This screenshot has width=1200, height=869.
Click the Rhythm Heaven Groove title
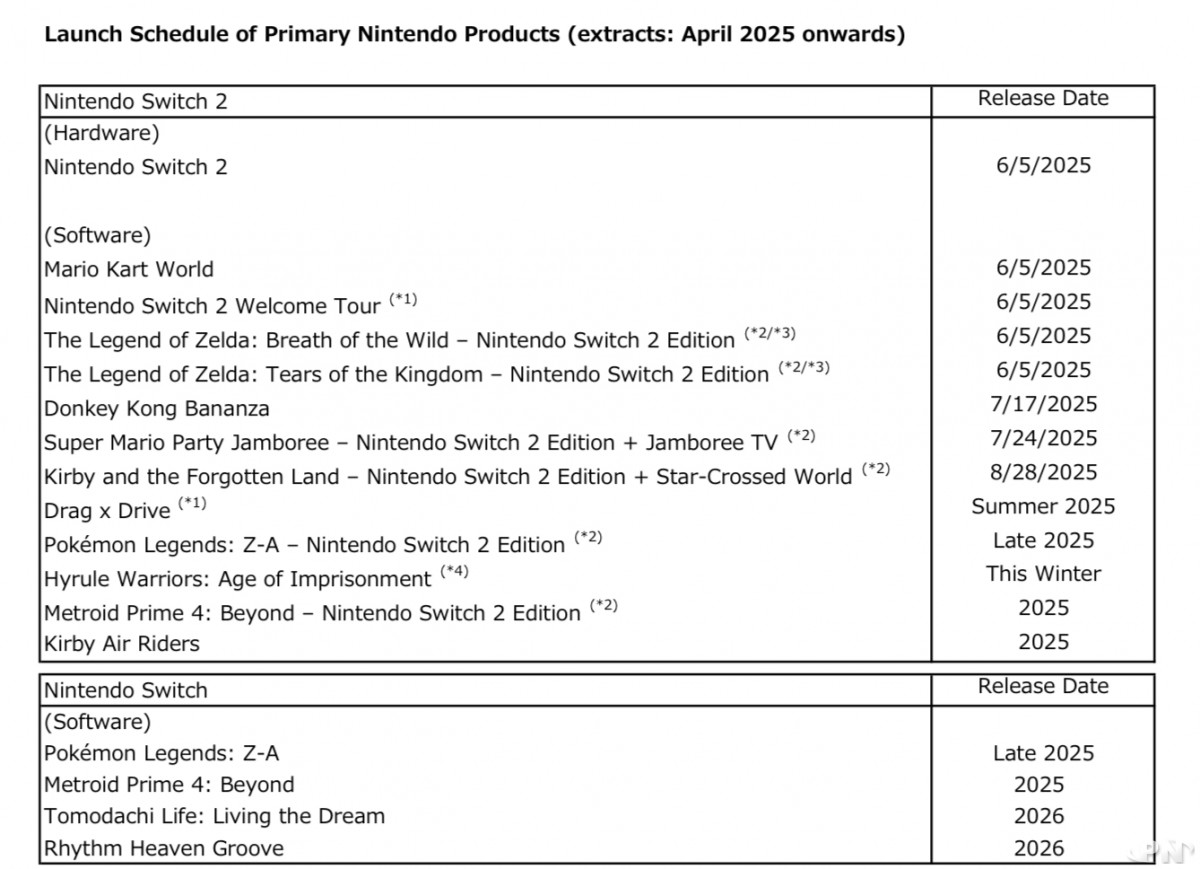164,848
